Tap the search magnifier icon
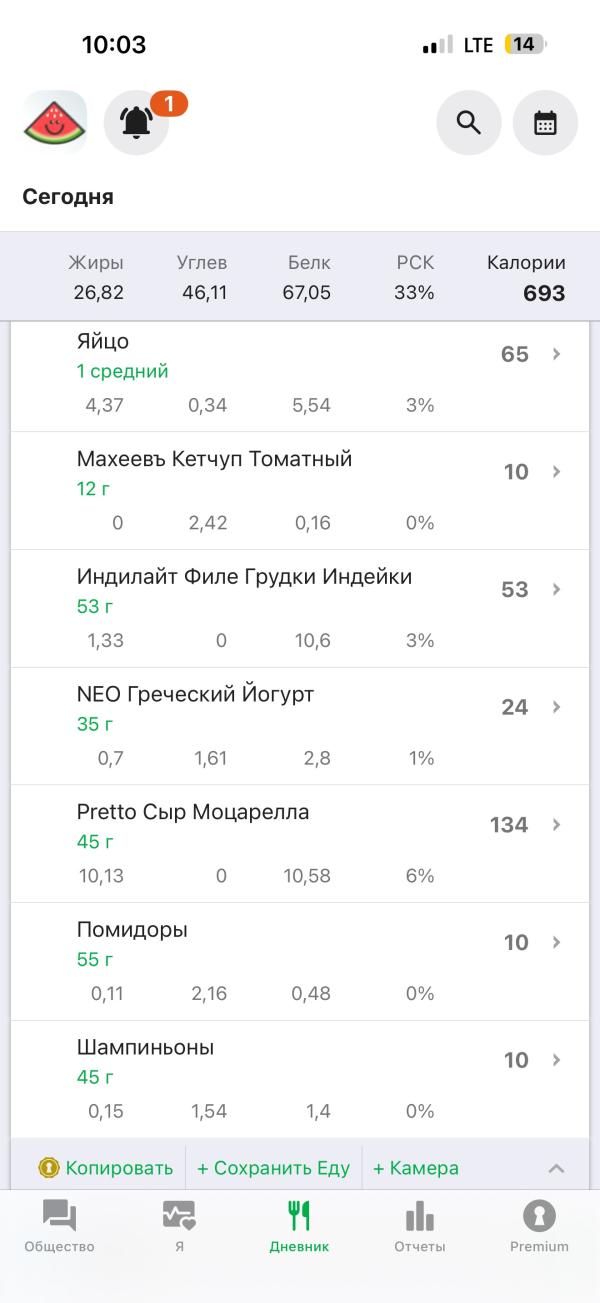The image size is (600, 1303). pos(468,122)
